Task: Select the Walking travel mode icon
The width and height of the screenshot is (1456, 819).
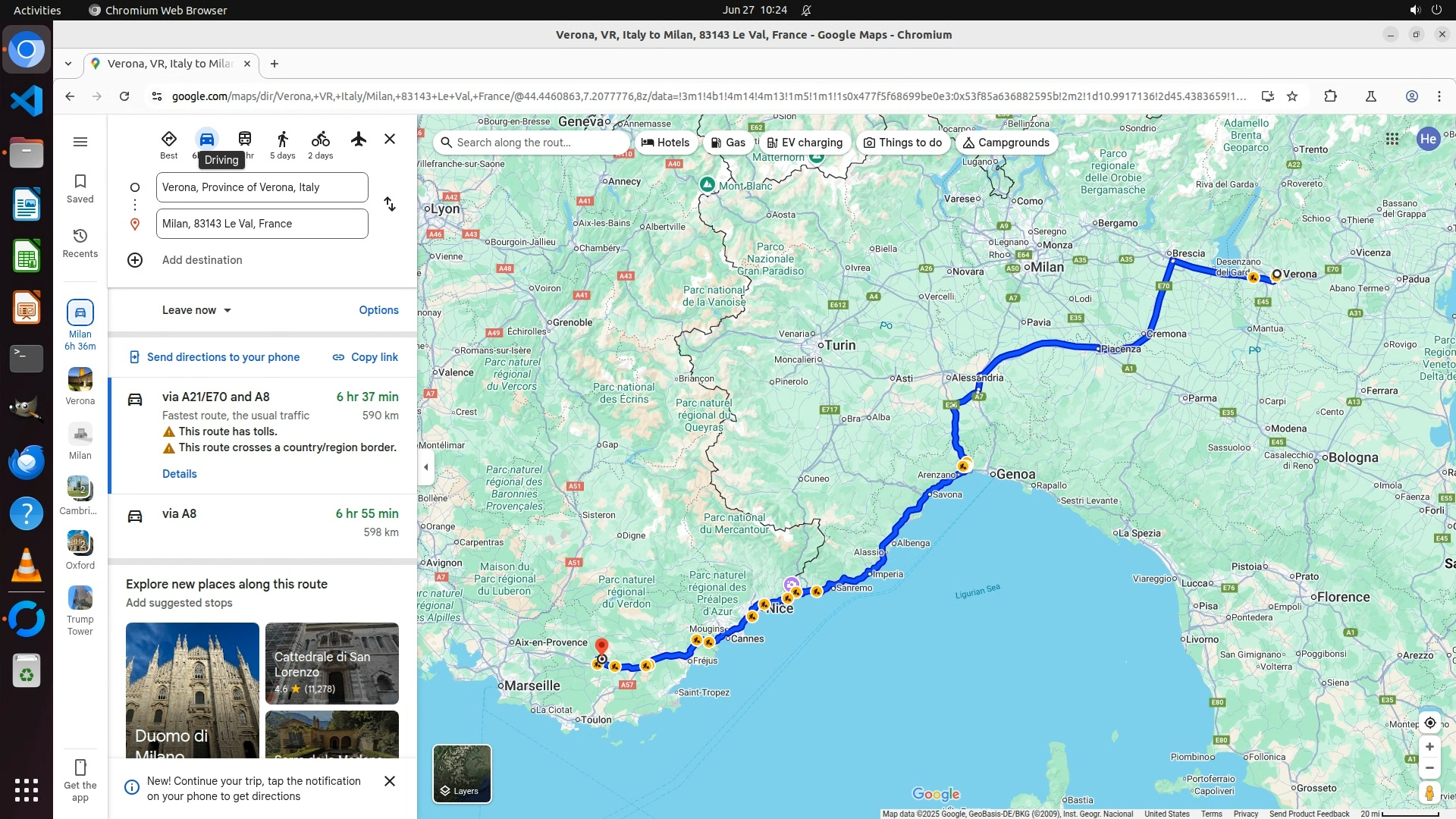Action: click(283, 140)
